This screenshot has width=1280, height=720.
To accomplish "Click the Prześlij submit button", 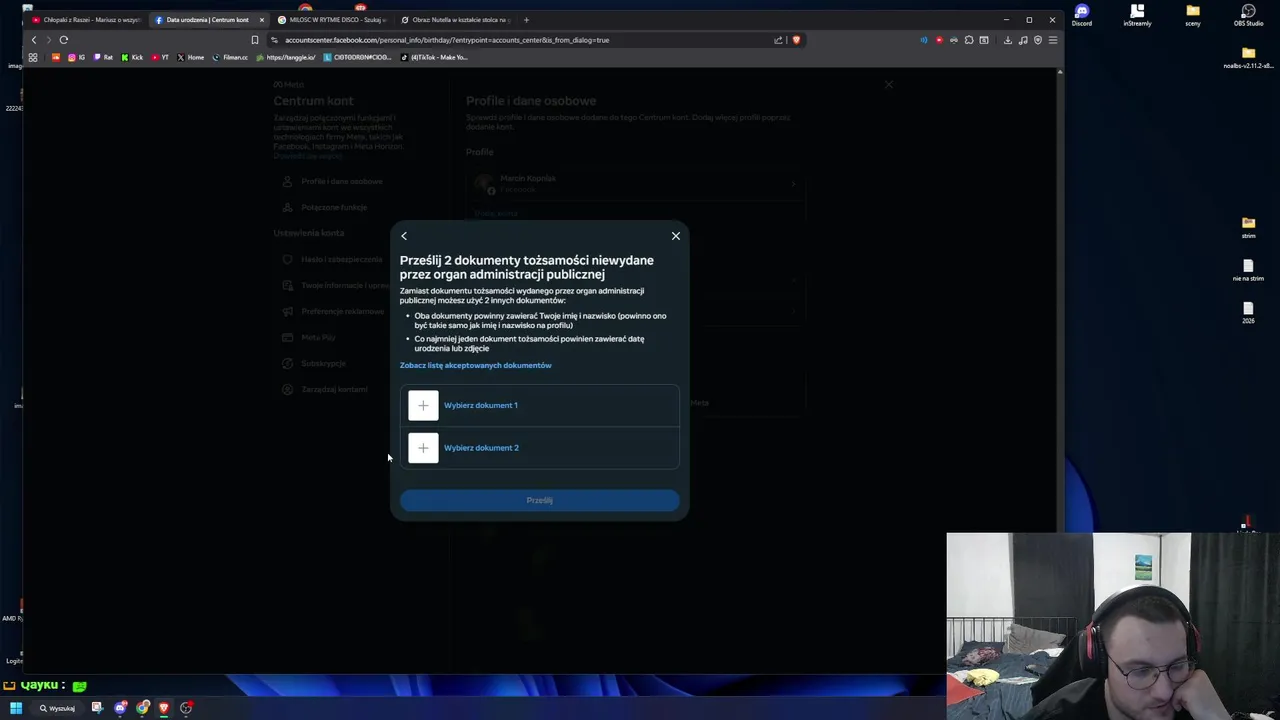I will pyautogui.click(x=540, y=500).
